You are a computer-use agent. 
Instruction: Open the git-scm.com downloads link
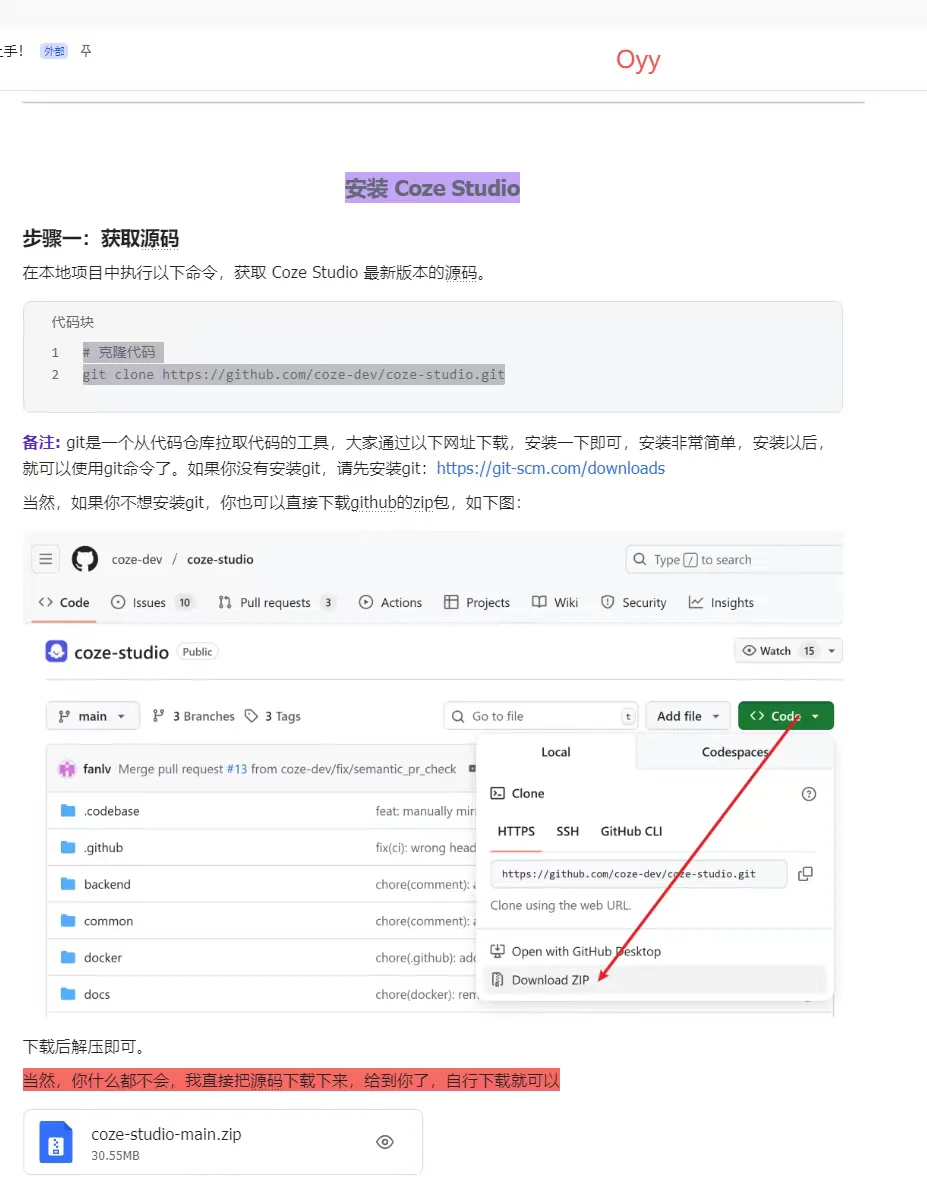point(551,468)
